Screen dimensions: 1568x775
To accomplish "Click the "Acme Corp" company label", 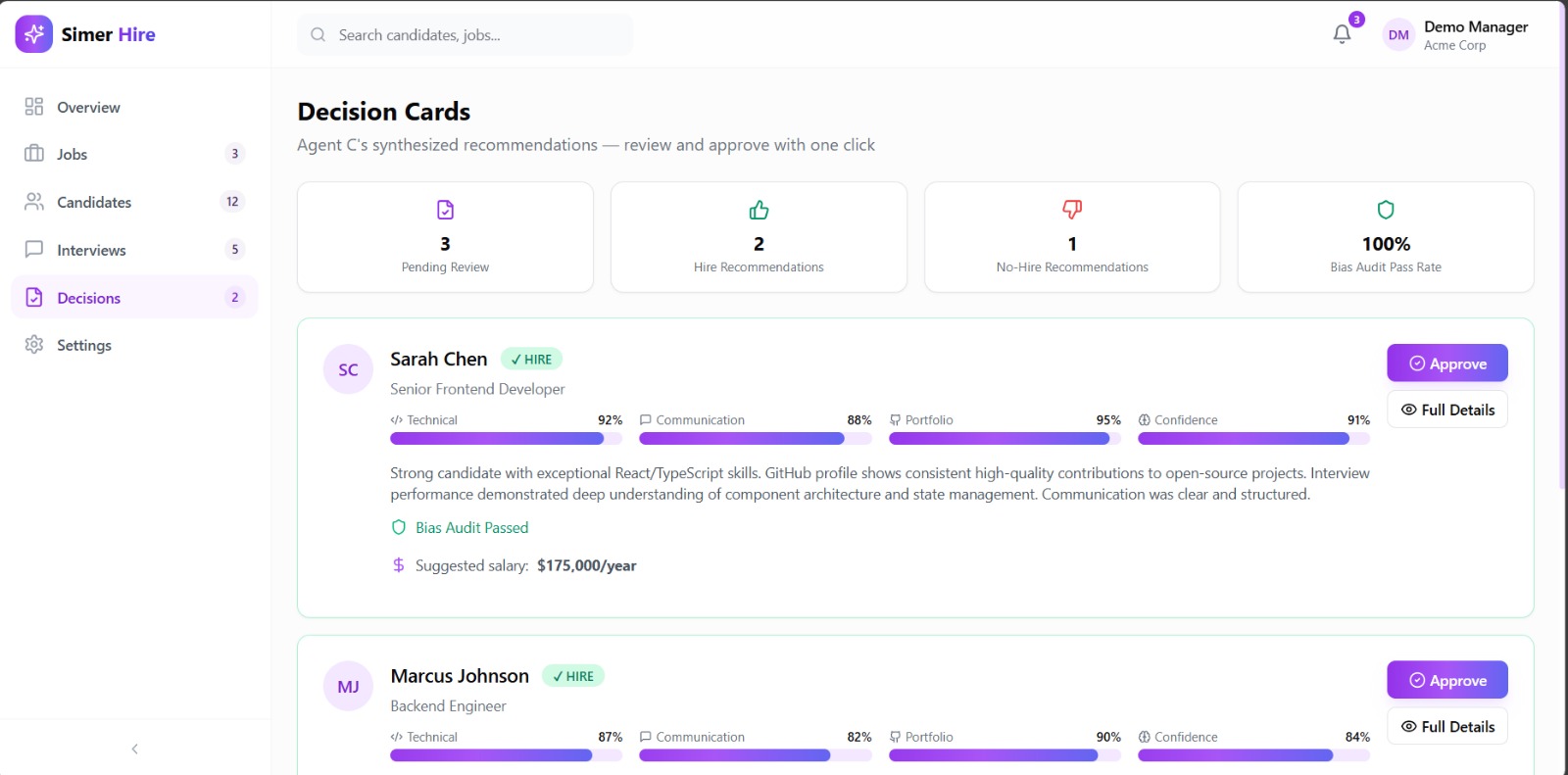I will point(1454,45).
